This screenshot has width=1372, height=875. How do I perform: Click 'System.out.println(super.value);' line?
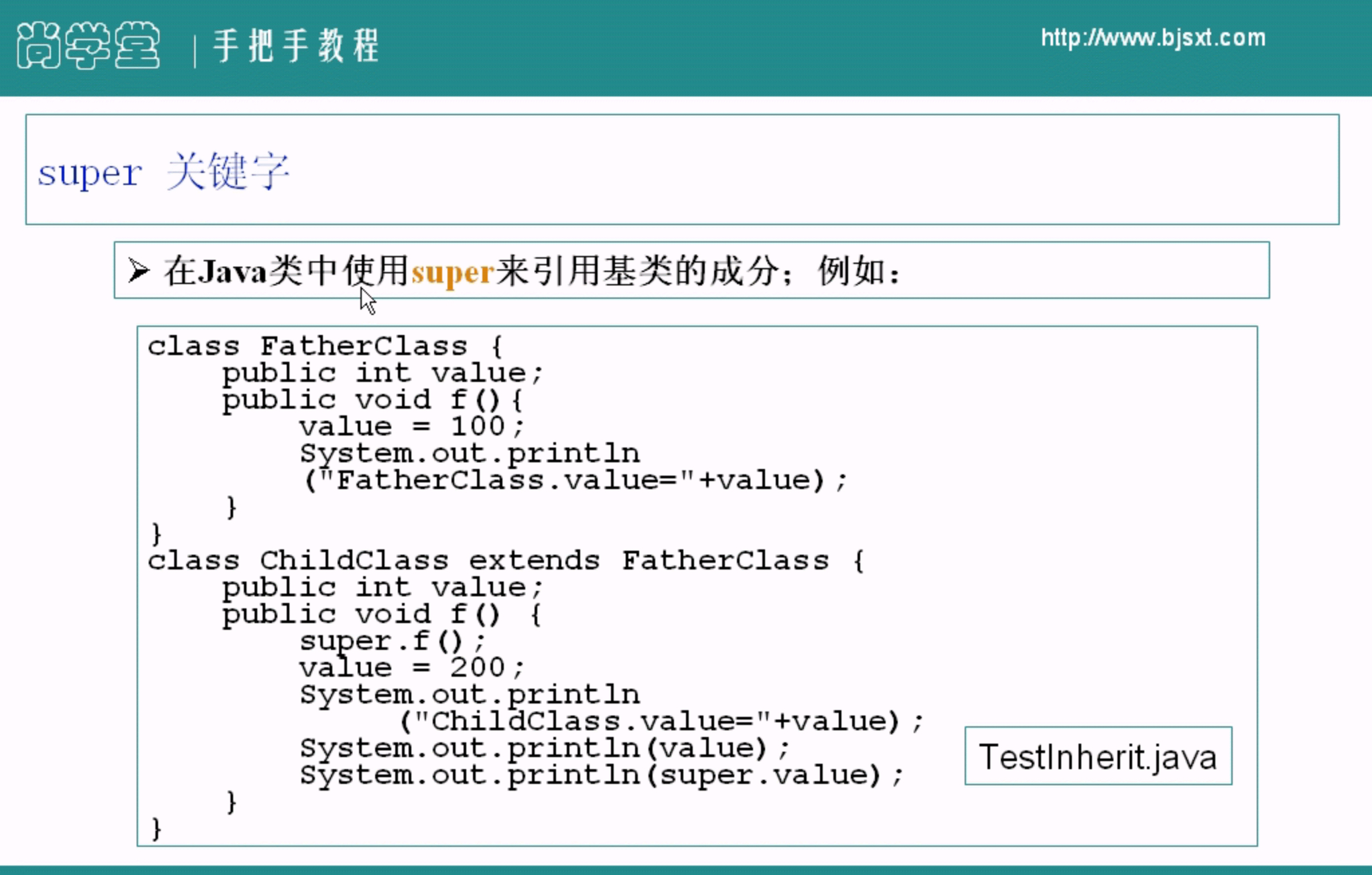point(601,775)
